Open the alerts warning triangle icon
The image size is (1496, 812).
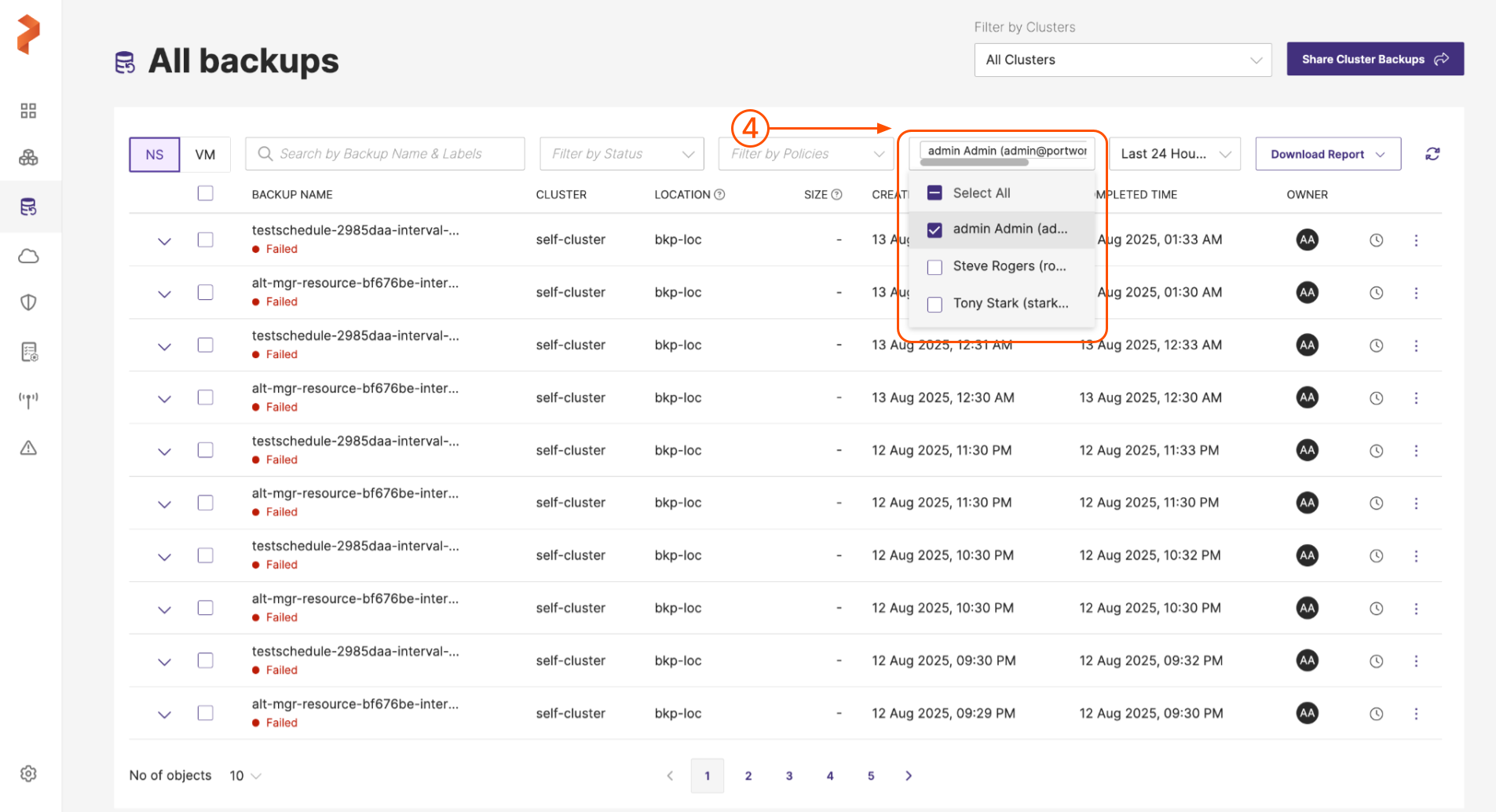click(29, 448)
